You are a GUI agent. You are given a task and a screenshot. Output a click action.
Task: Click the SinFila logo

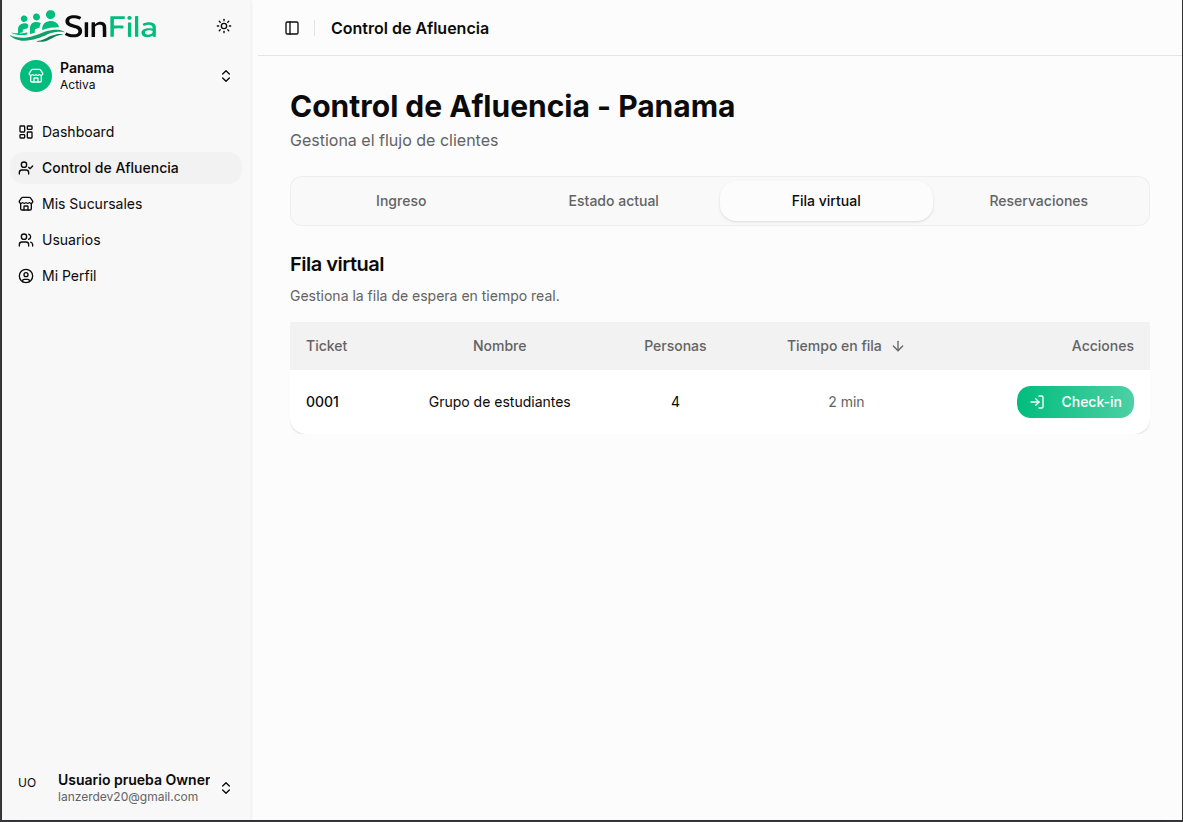84,26
